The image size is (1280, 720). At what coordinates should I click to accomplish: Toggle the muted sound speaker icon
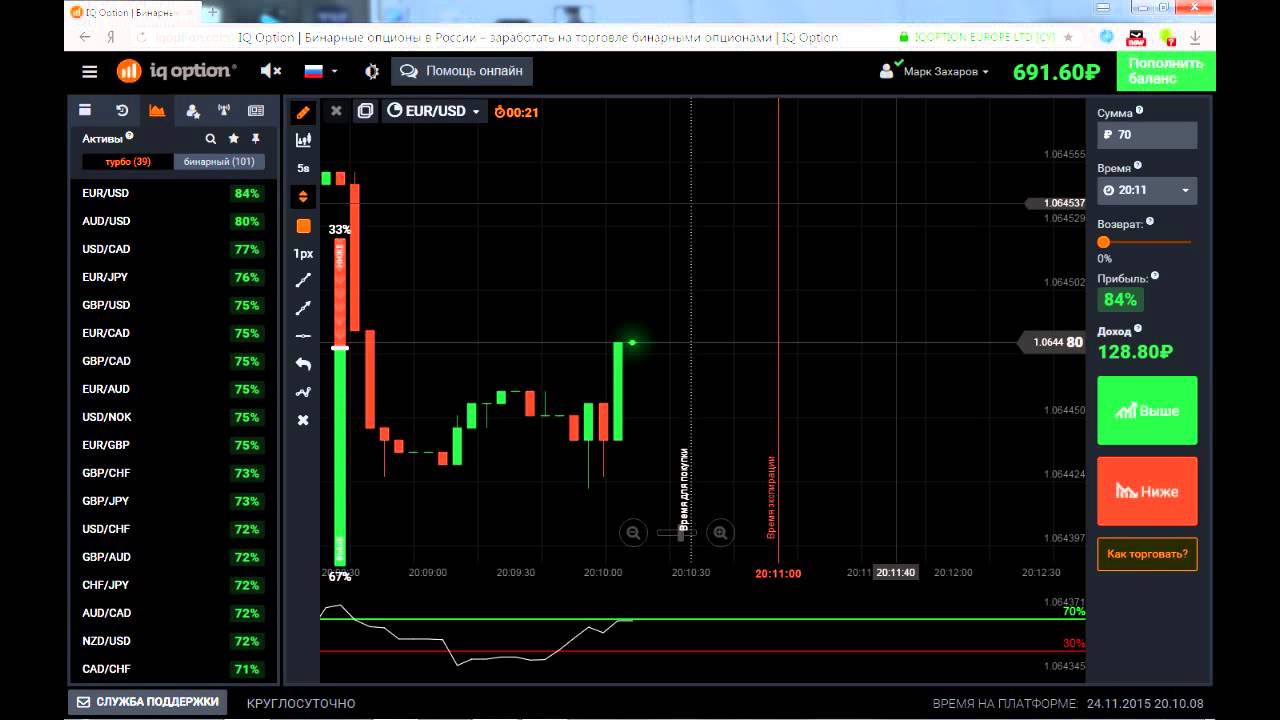coord(270,71)
